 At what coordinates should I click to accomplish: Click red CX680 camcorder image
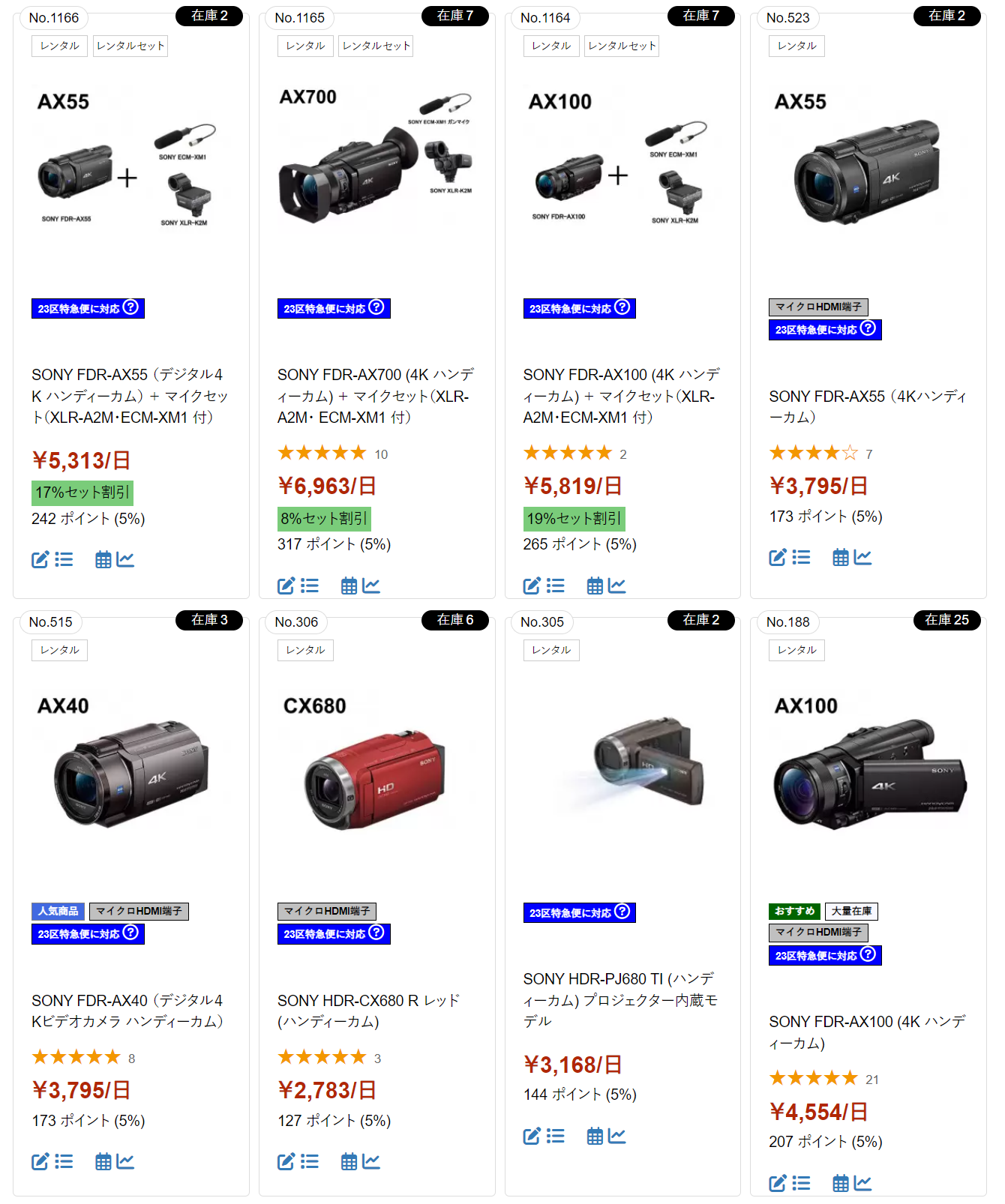pos(375,780)
